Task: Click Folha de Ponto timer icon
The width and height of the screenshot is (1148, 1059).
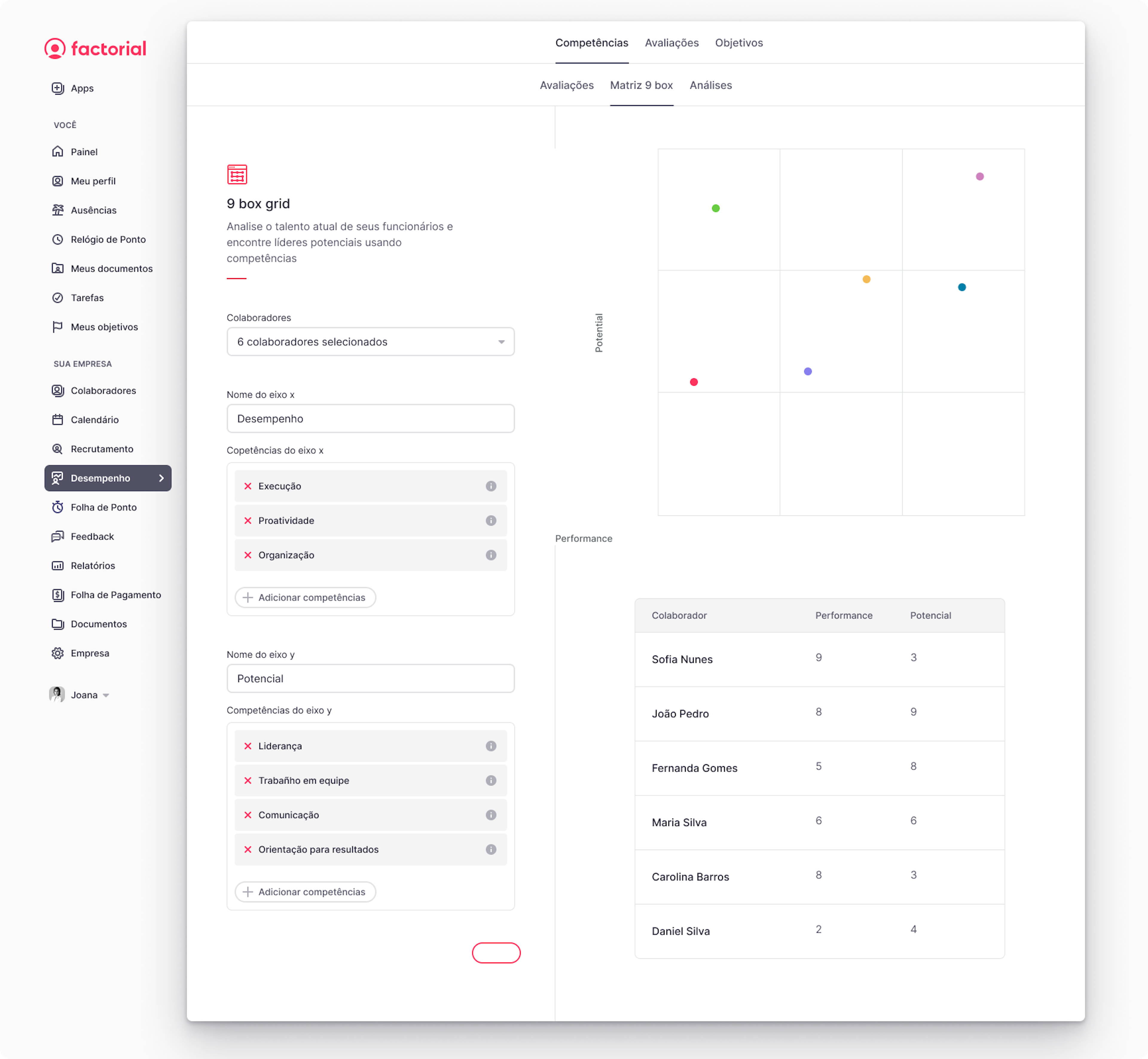Action: 58,508
